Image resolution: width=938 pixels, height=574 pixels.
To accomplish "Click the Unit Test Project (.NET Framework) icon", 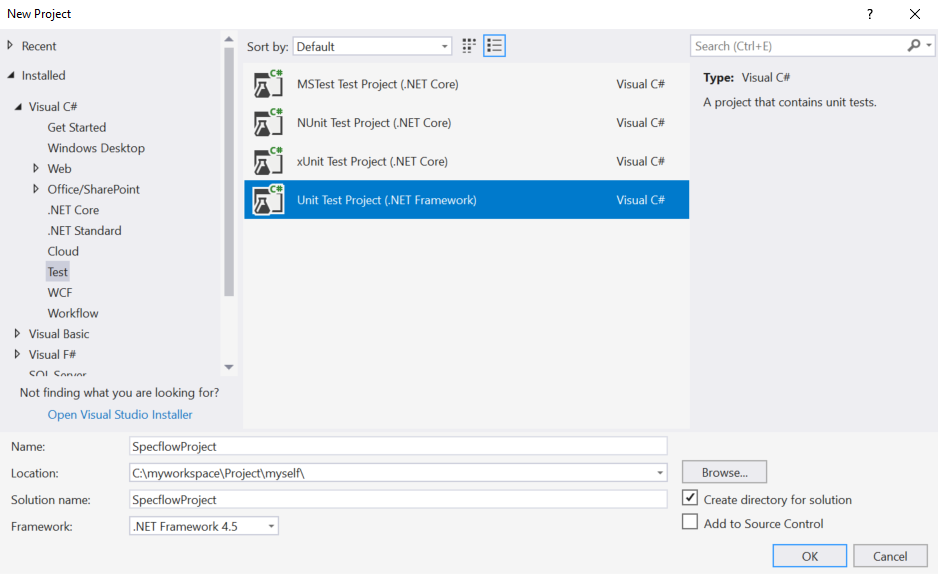I will 268,200.
